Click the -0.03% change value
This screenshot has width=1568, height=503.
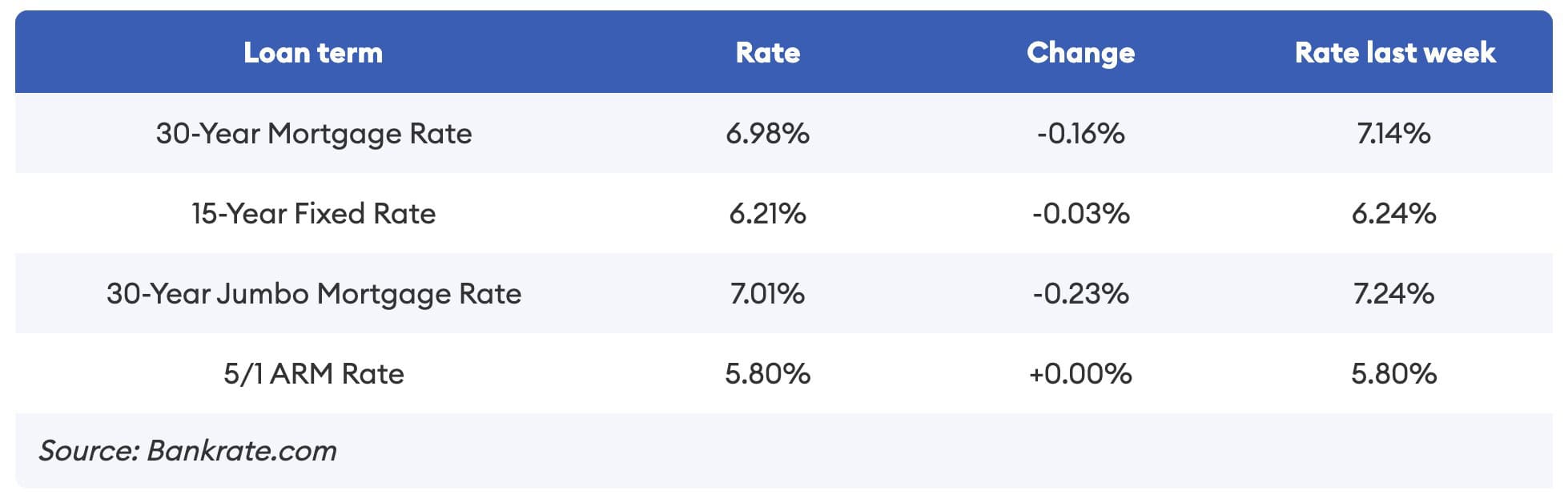click(1080, 213)
